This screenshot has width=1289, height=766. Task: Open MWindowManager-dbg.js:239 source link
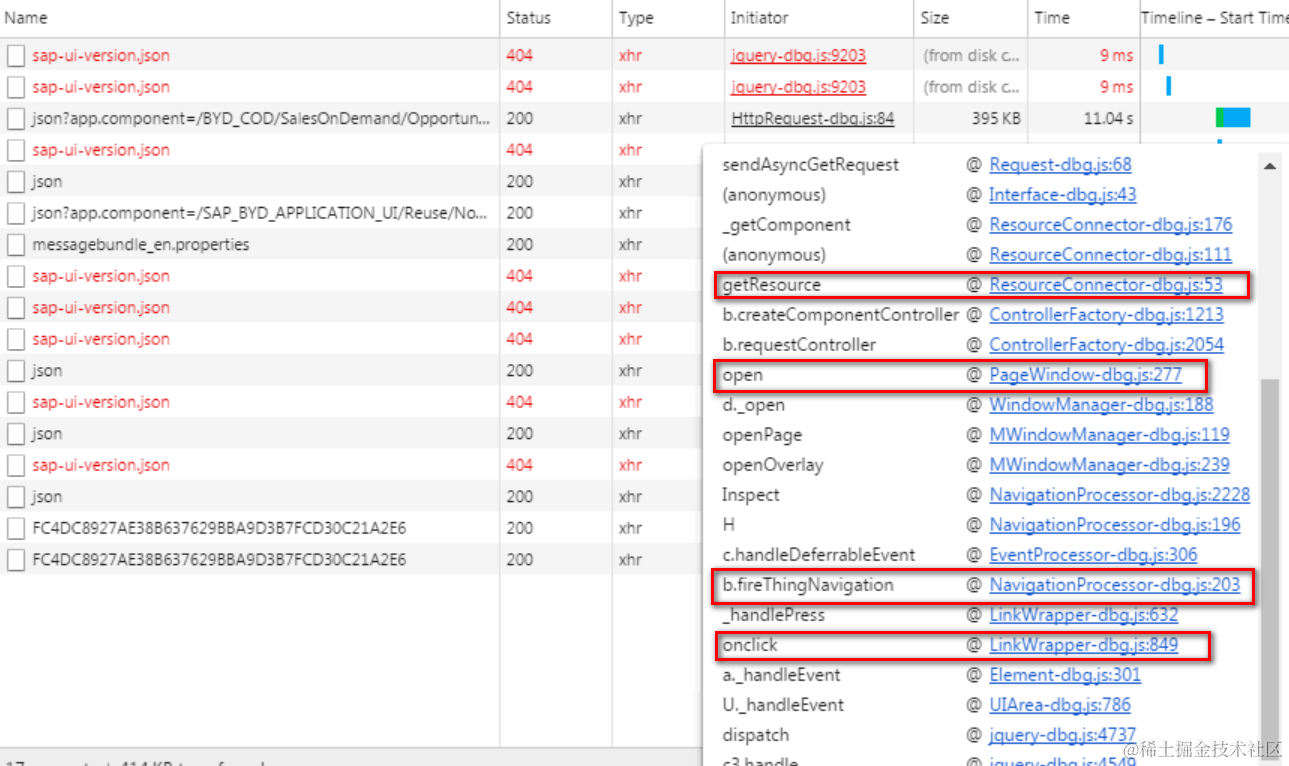[x=1109, y=465]
